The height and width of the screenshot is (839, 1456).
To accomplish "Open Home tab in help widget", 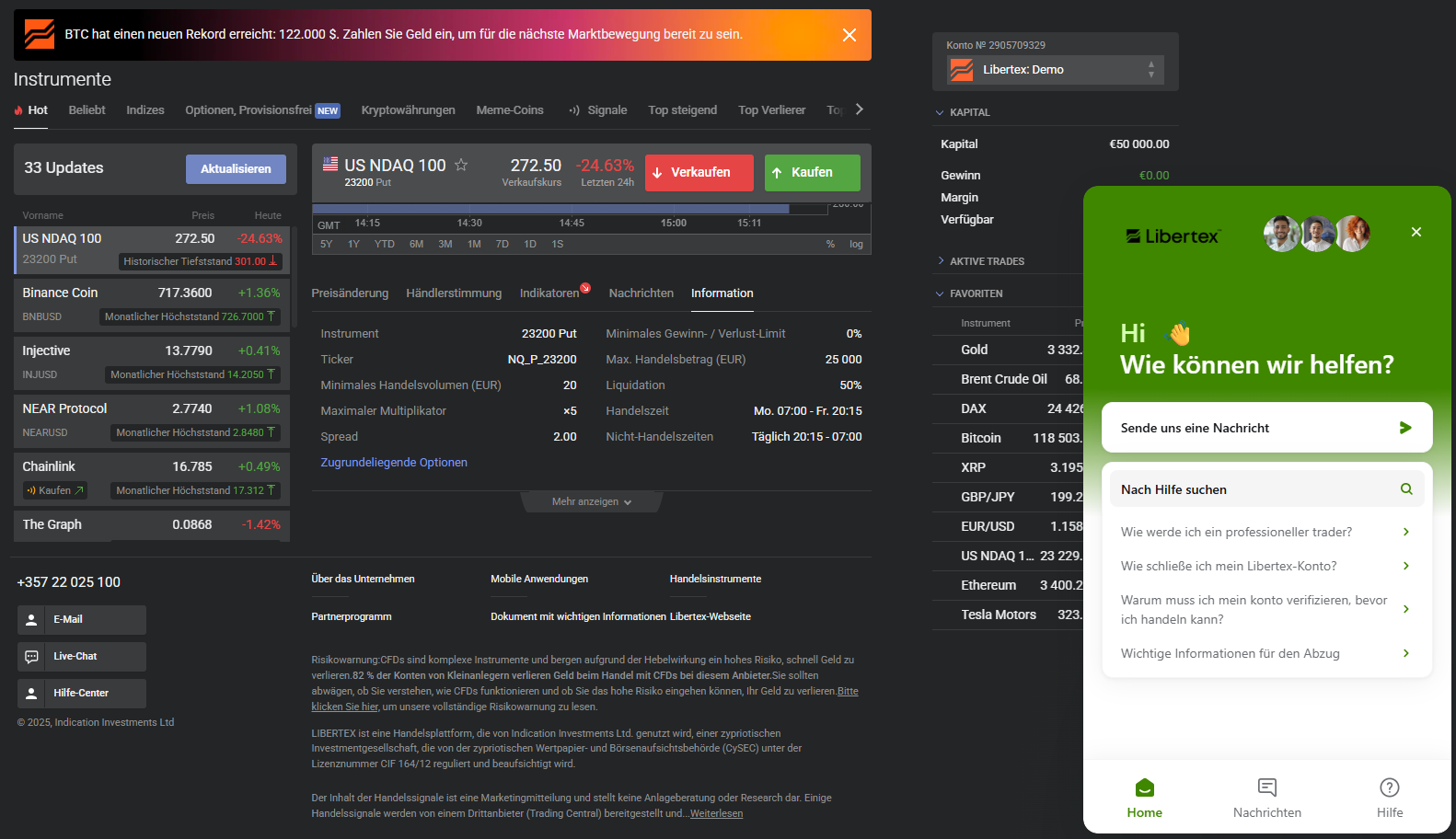I will (x=1145, y=798).
